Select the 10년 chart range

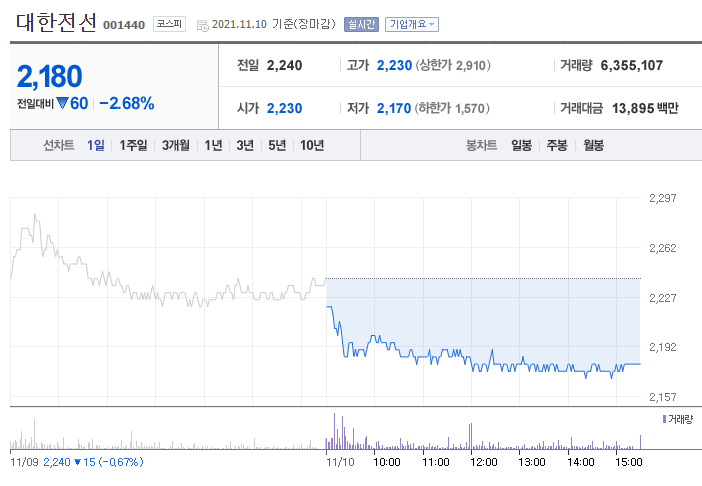(x=312, y=145)
